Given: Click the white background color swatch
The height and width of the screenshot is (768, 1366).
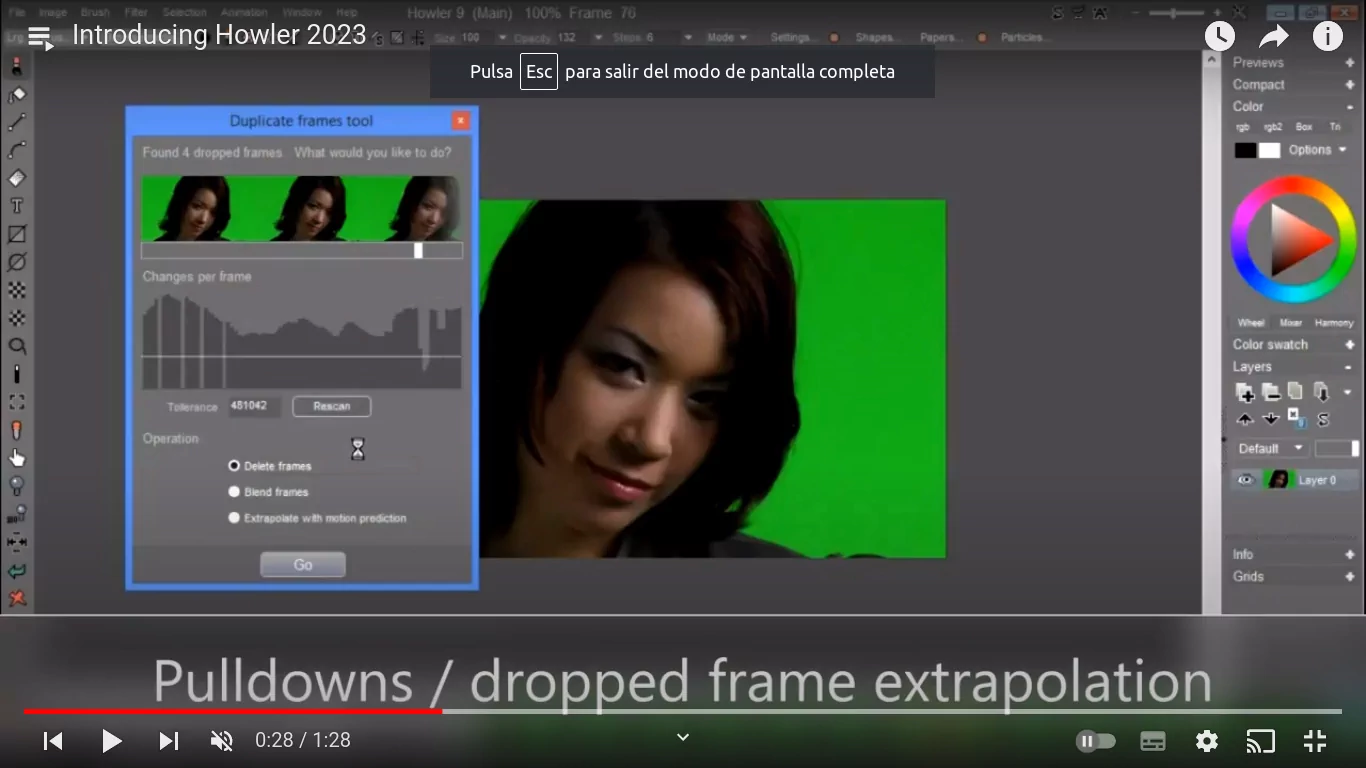Looking at the screenshot, I should [1269, 150].
